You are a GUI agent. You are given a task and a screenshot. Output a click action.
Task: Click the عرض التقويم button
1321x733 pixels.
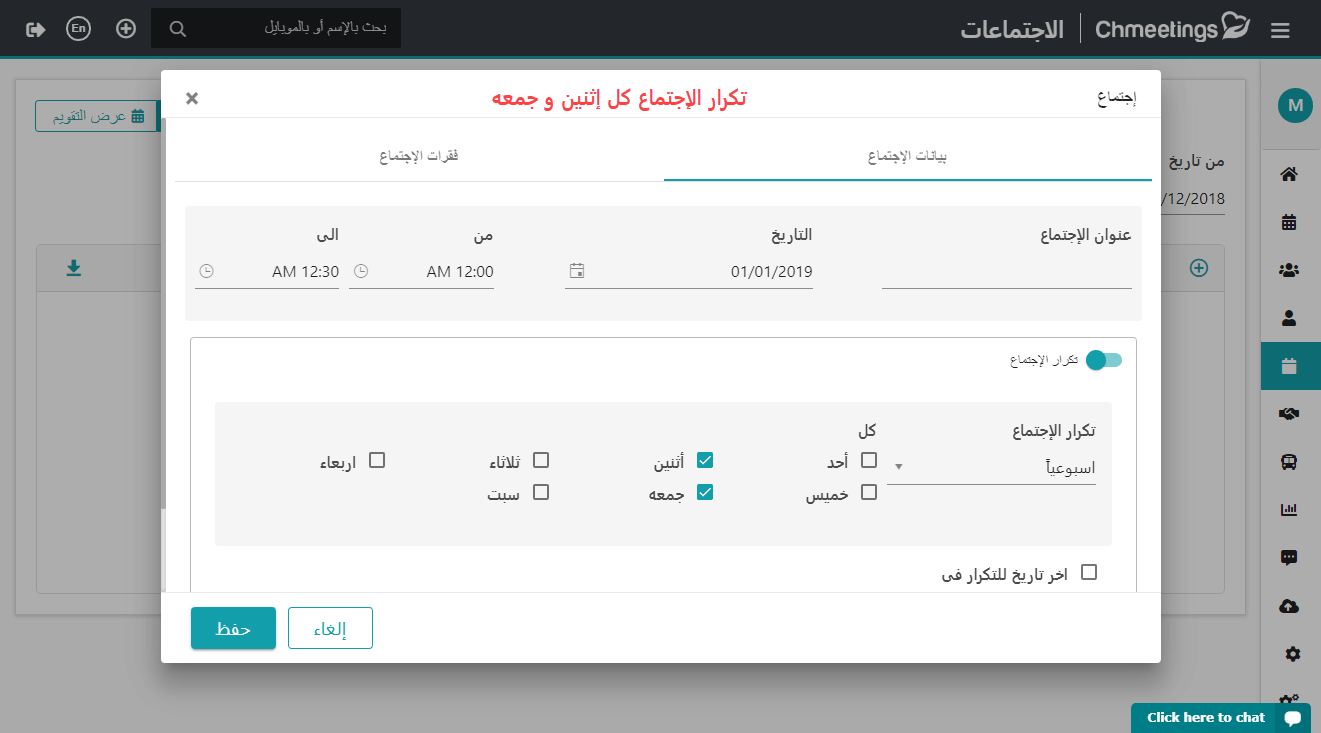96,116
